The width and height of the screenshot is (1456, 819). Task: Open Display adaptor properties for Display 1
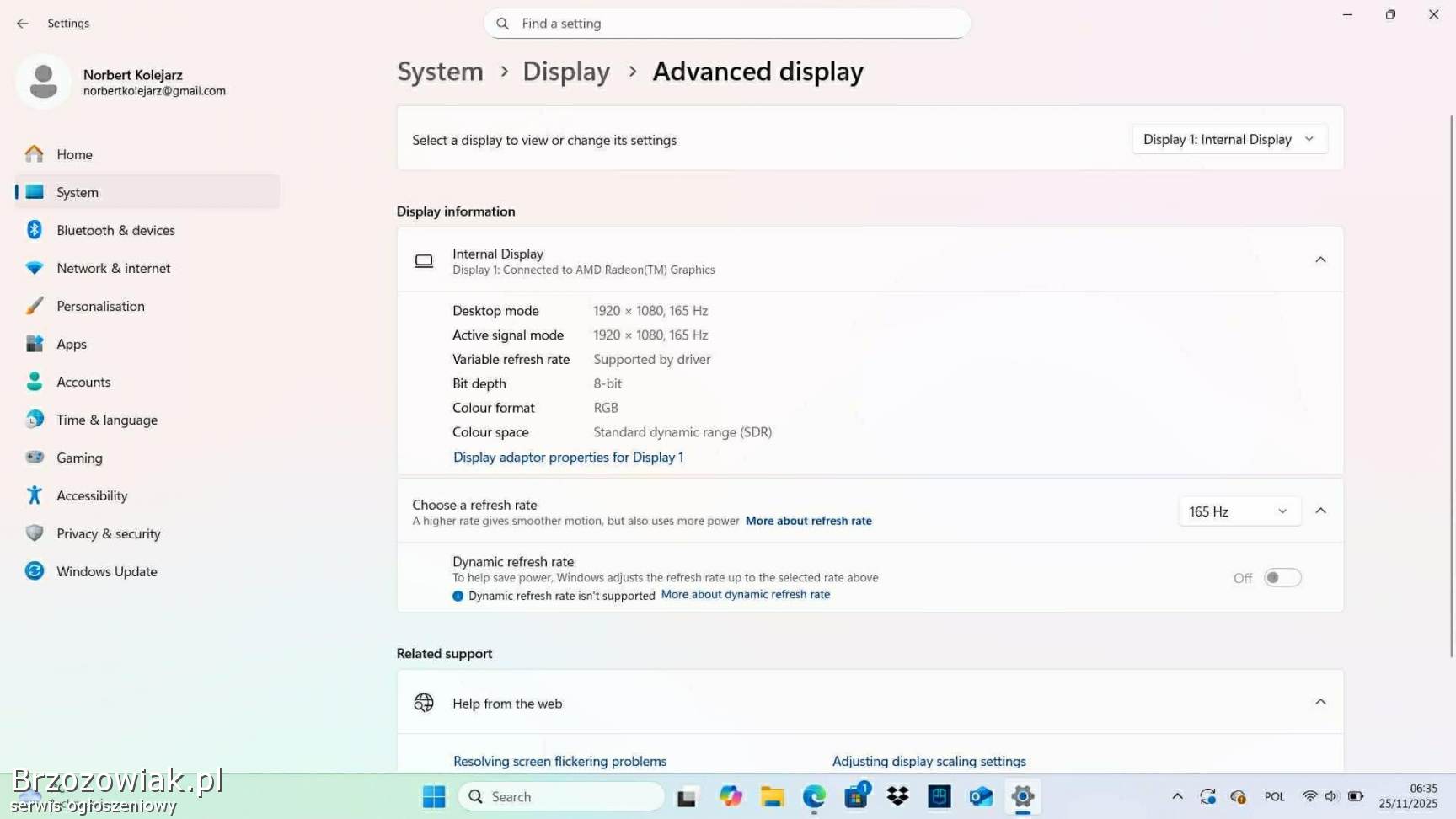click(568, 458)
